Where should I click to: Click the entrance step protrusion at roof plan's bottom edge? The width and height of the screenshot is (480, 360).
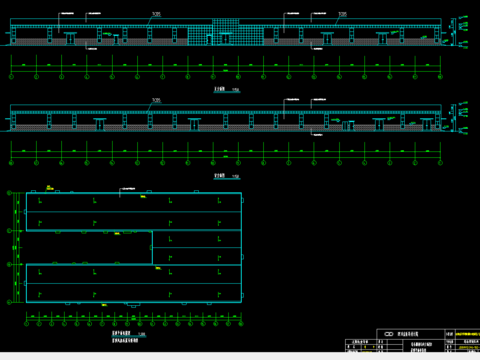click(133, 305)
